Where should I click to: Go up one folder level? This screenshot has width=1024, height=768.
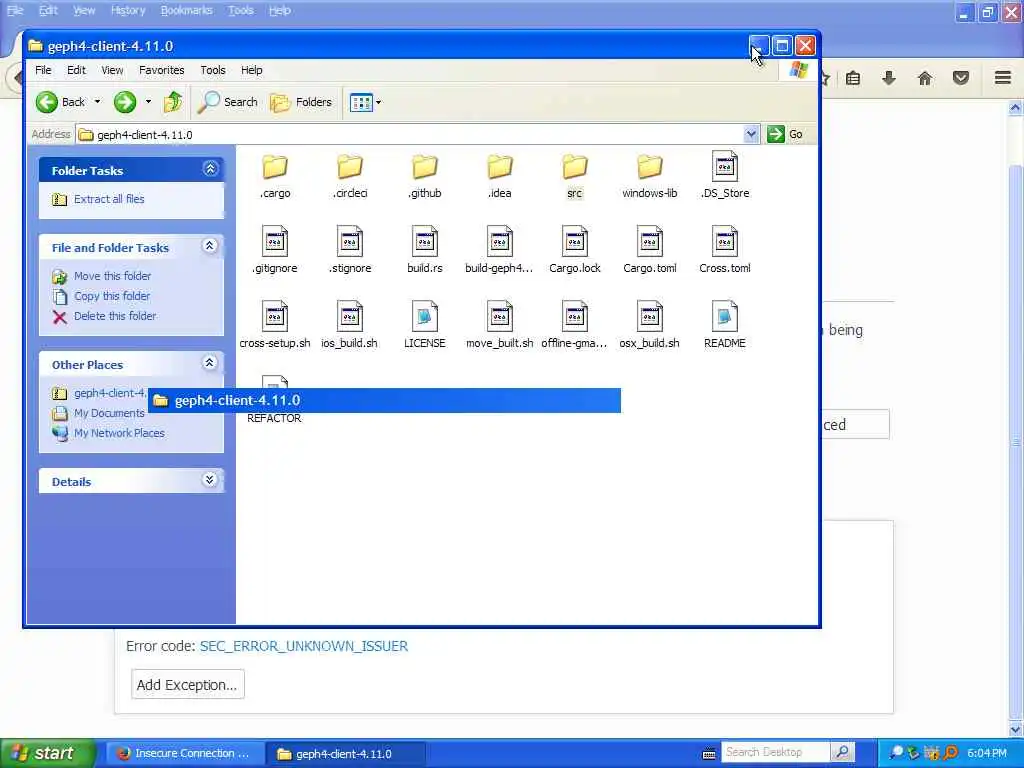pyautogui.click(x=173, y=102)
